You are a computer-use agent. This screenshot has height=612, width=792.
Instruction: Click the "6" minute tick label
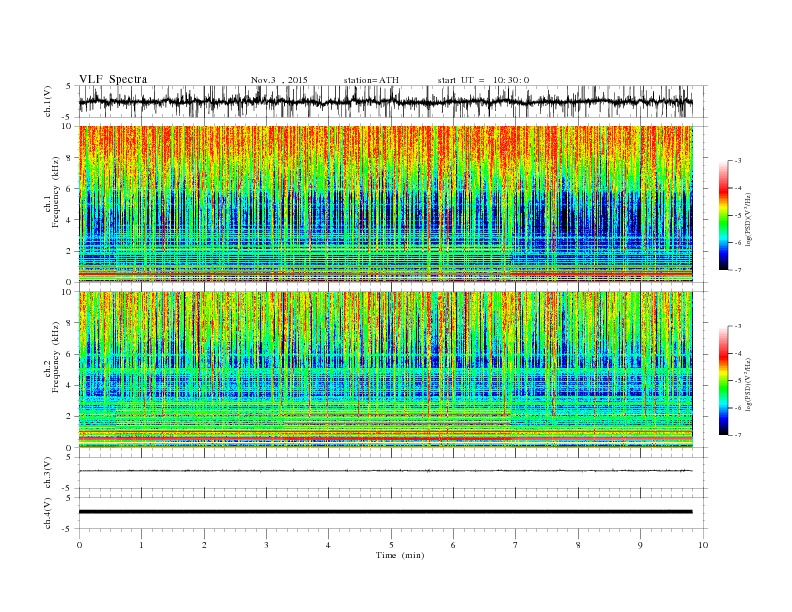pyautogui.click(x=453, y=545)
